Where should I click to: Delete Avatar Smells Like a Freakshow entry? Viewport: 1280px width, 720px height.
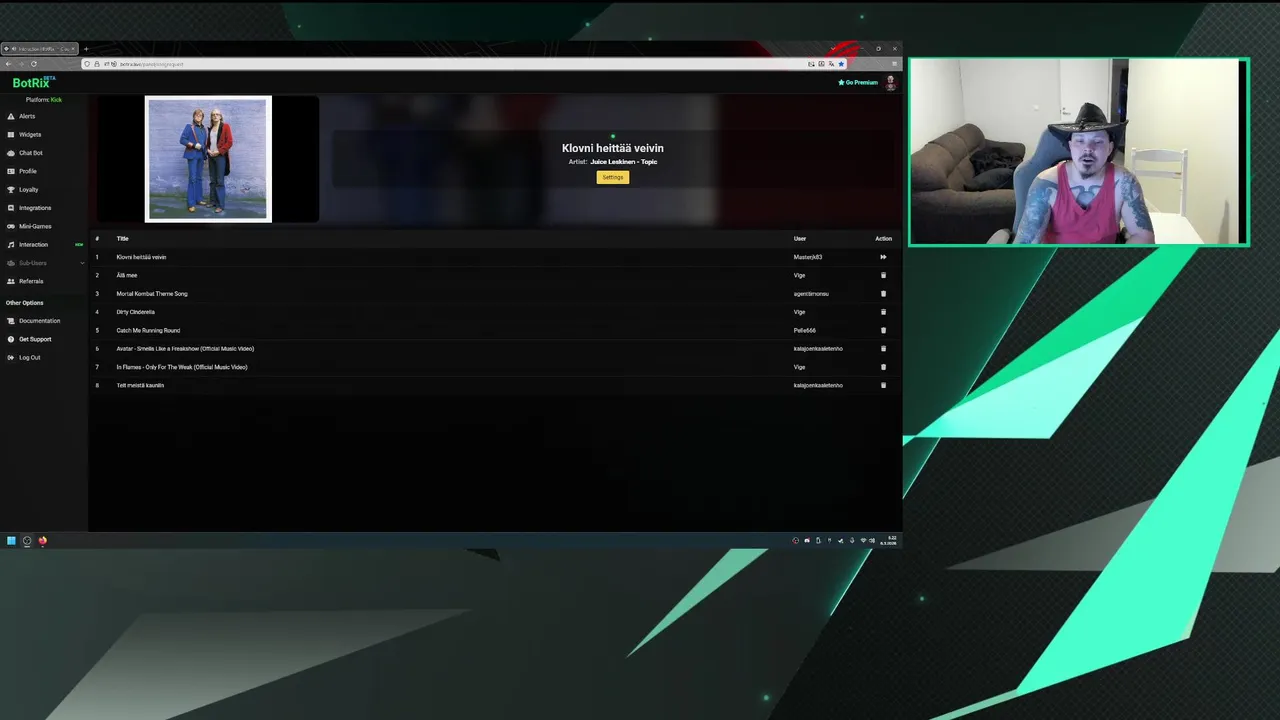(883, 349)
